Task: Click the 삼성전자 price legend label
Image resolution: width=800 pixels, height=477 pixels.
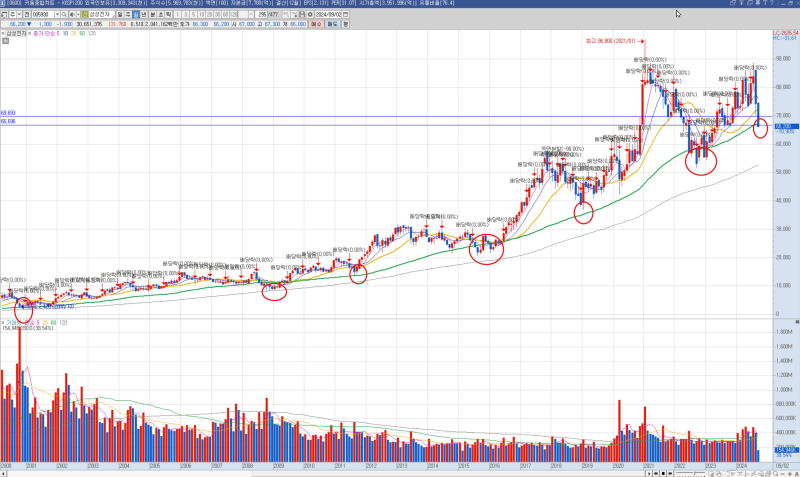Action: (x=18, y=33)
